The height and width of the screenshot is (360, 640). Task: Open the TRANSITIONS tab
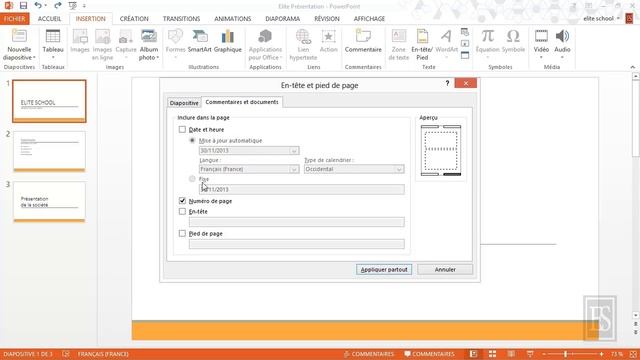[181, 19]
